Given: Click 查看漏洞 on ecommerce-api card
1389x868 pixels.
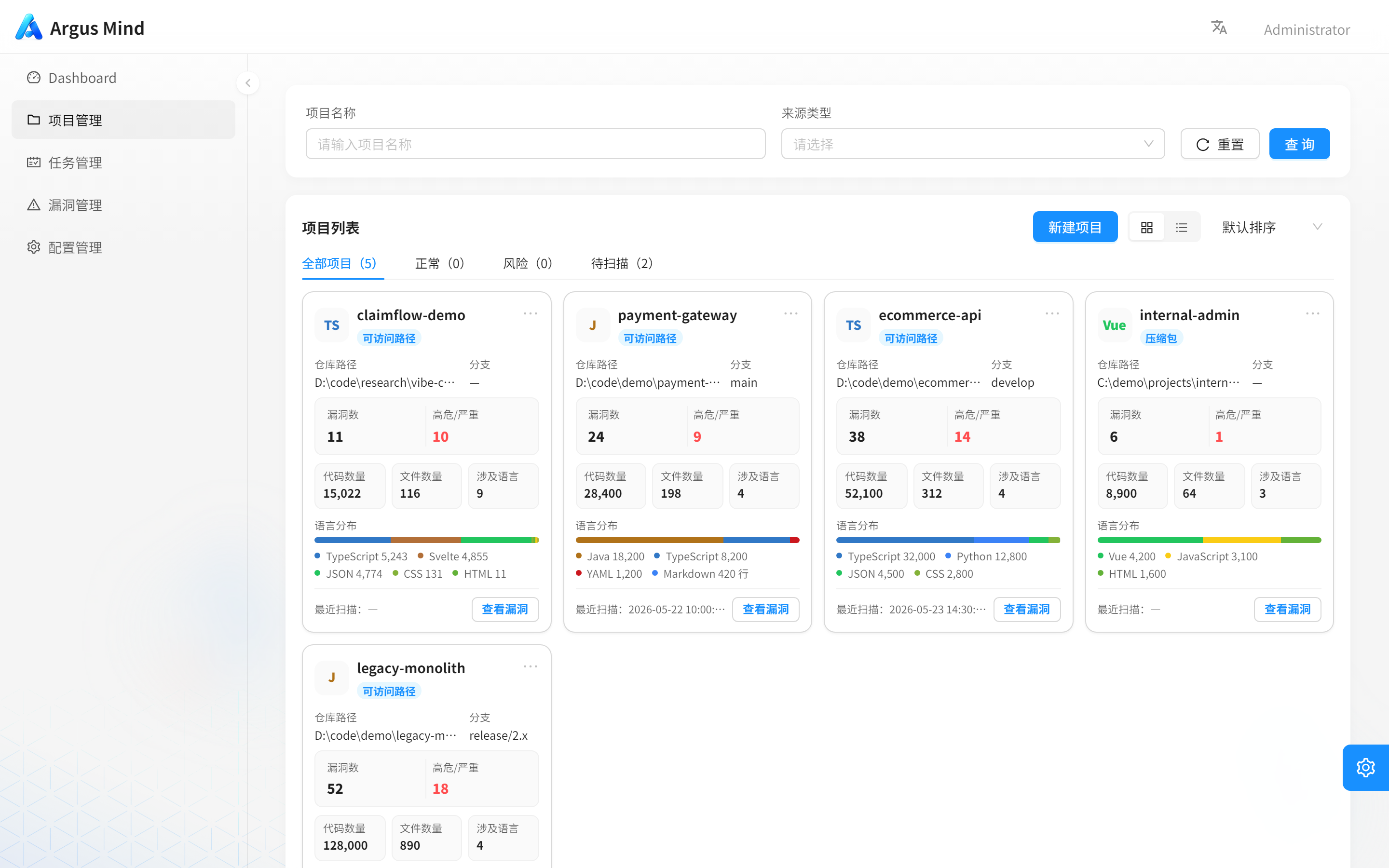Looking at the screenshot, I should click(1027, 609).
